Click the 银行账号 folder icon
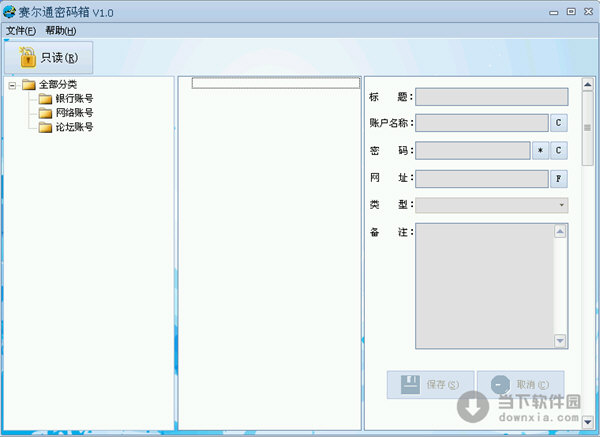The width and height of the screenshot is (600, 437). [x=45, y=99]
